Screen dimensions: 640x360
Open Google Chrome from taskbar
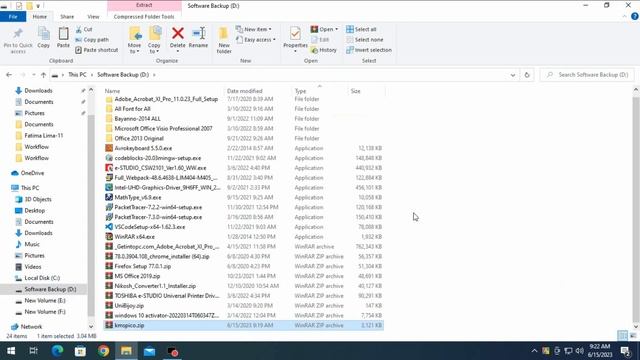pyautogui.click(x=104, y=351)
